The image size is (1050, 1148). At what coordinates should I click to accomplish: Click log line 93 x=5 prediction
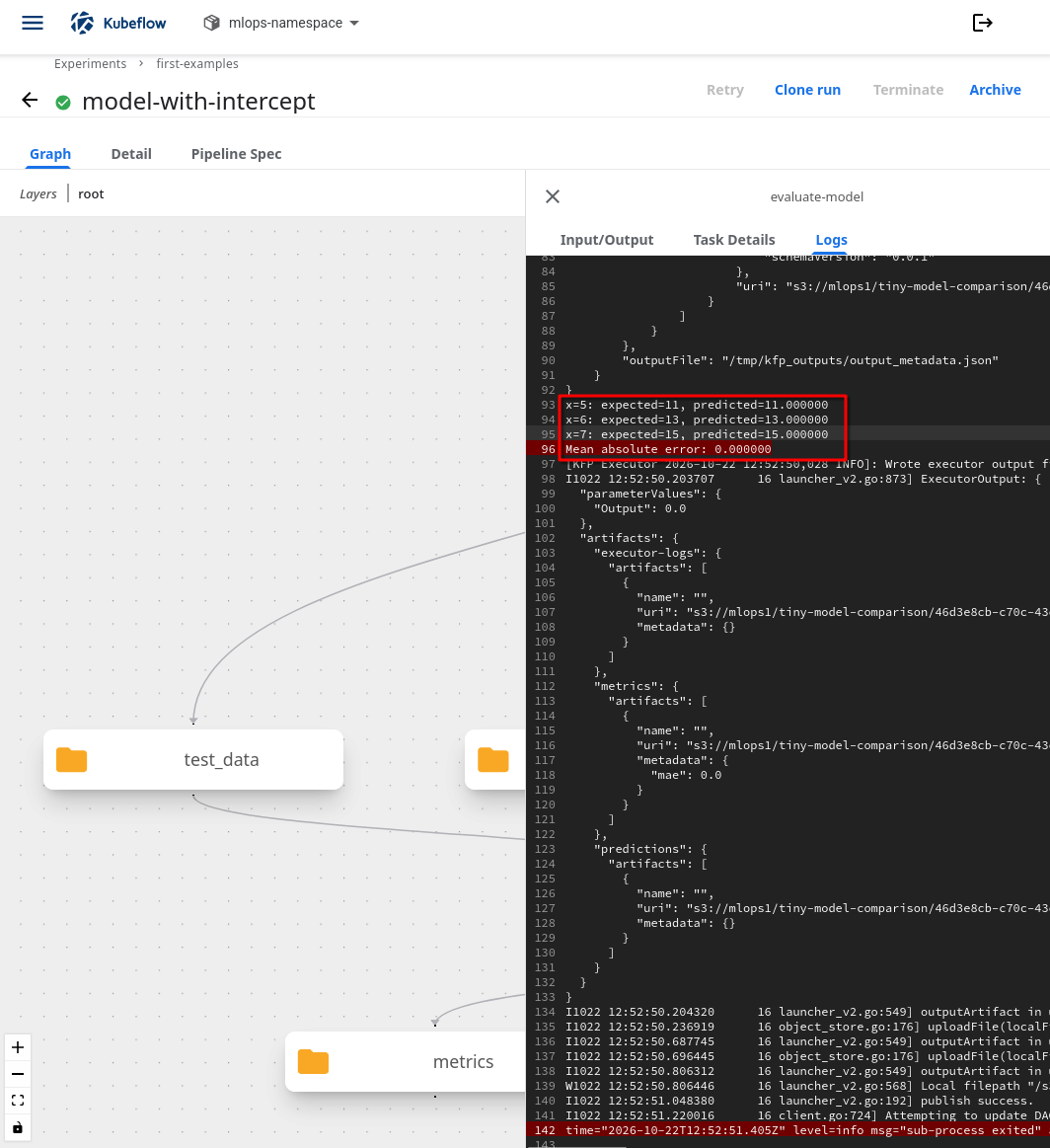coord(697,405)
